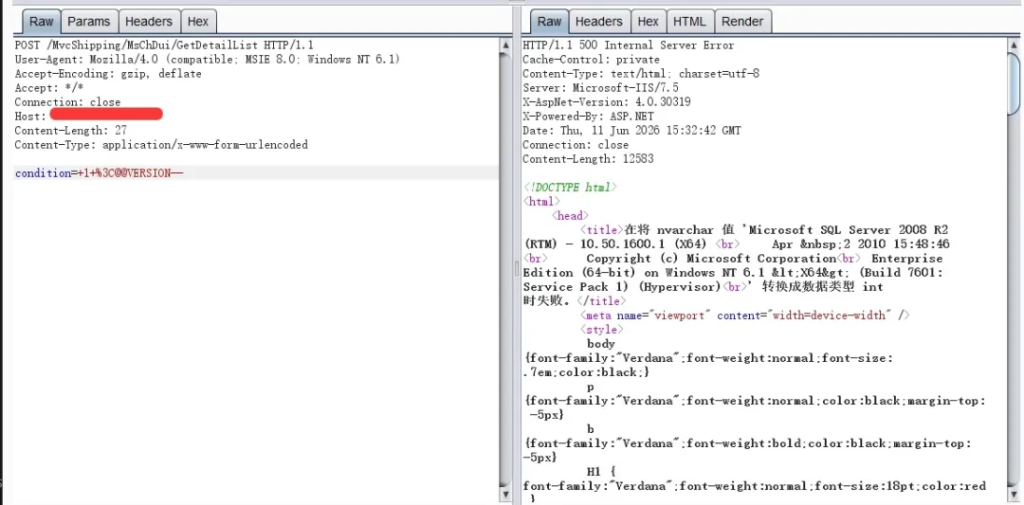Click the font-weight:bold CSS line
The height and width of the screenshot is (505, 1024).
click(747, 444)
